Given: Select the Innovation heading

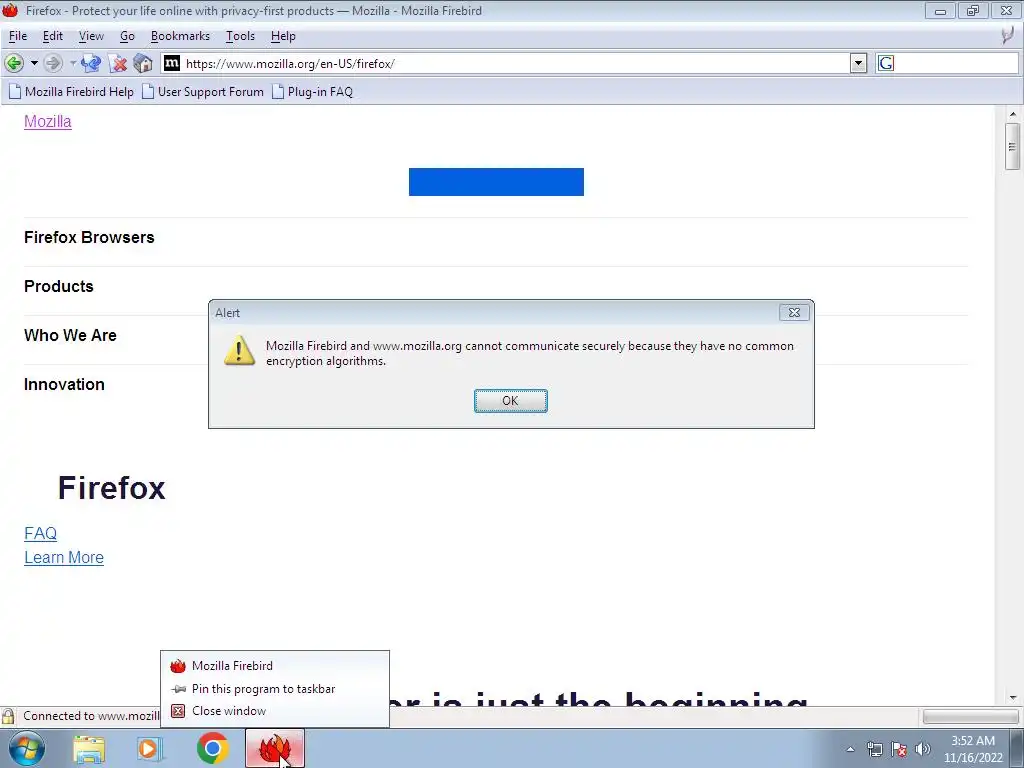Looking at the screenshot, I should pos(65,384).
